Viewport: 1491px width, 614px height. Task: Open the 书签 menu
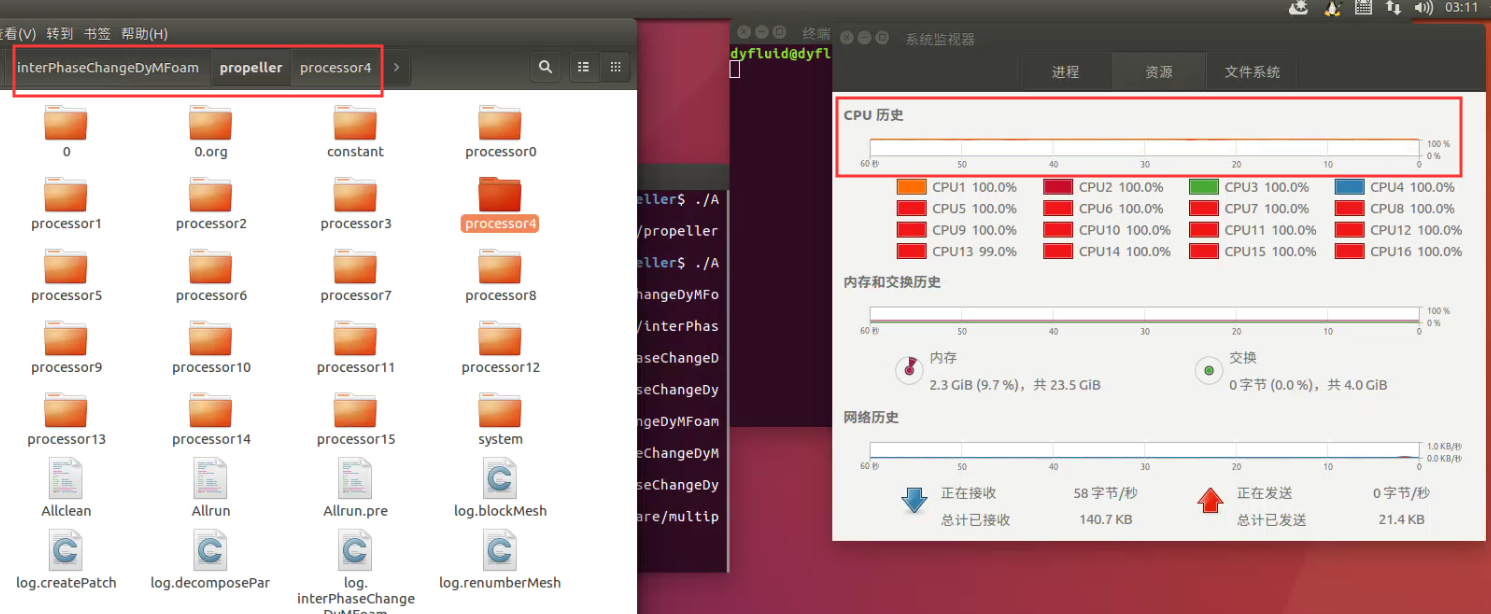click(x=97, y=33)
